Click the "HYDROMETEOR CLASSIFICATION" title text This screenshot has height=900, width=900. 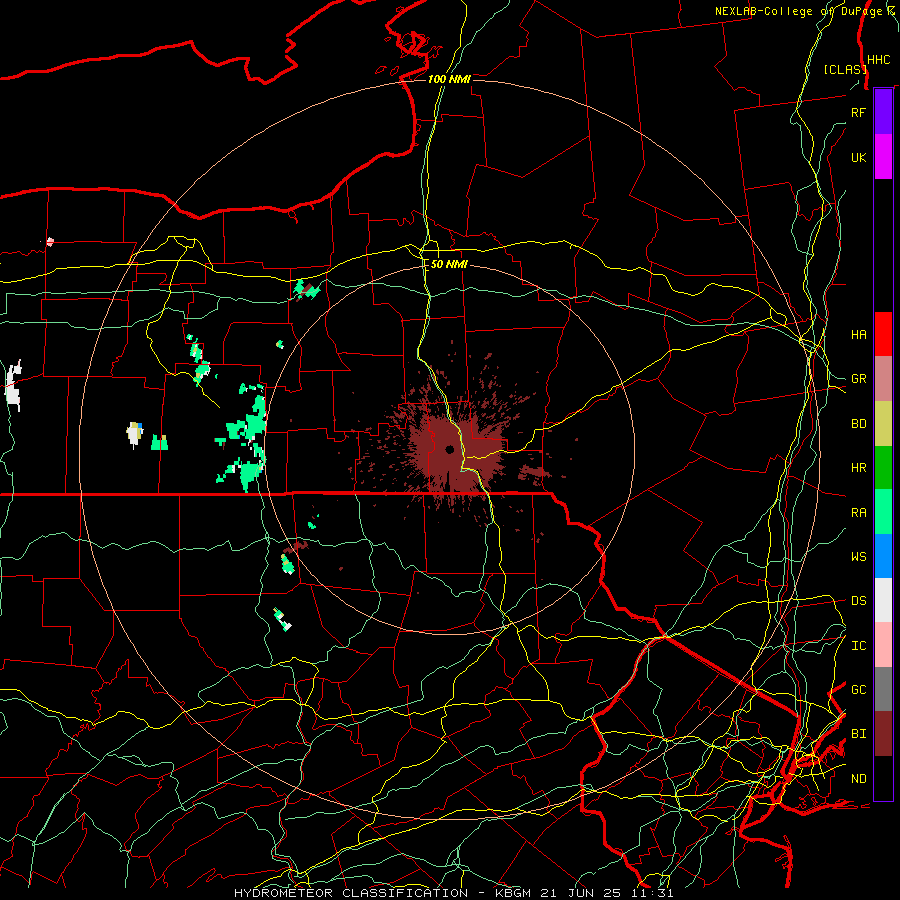[x=351, y=893]
